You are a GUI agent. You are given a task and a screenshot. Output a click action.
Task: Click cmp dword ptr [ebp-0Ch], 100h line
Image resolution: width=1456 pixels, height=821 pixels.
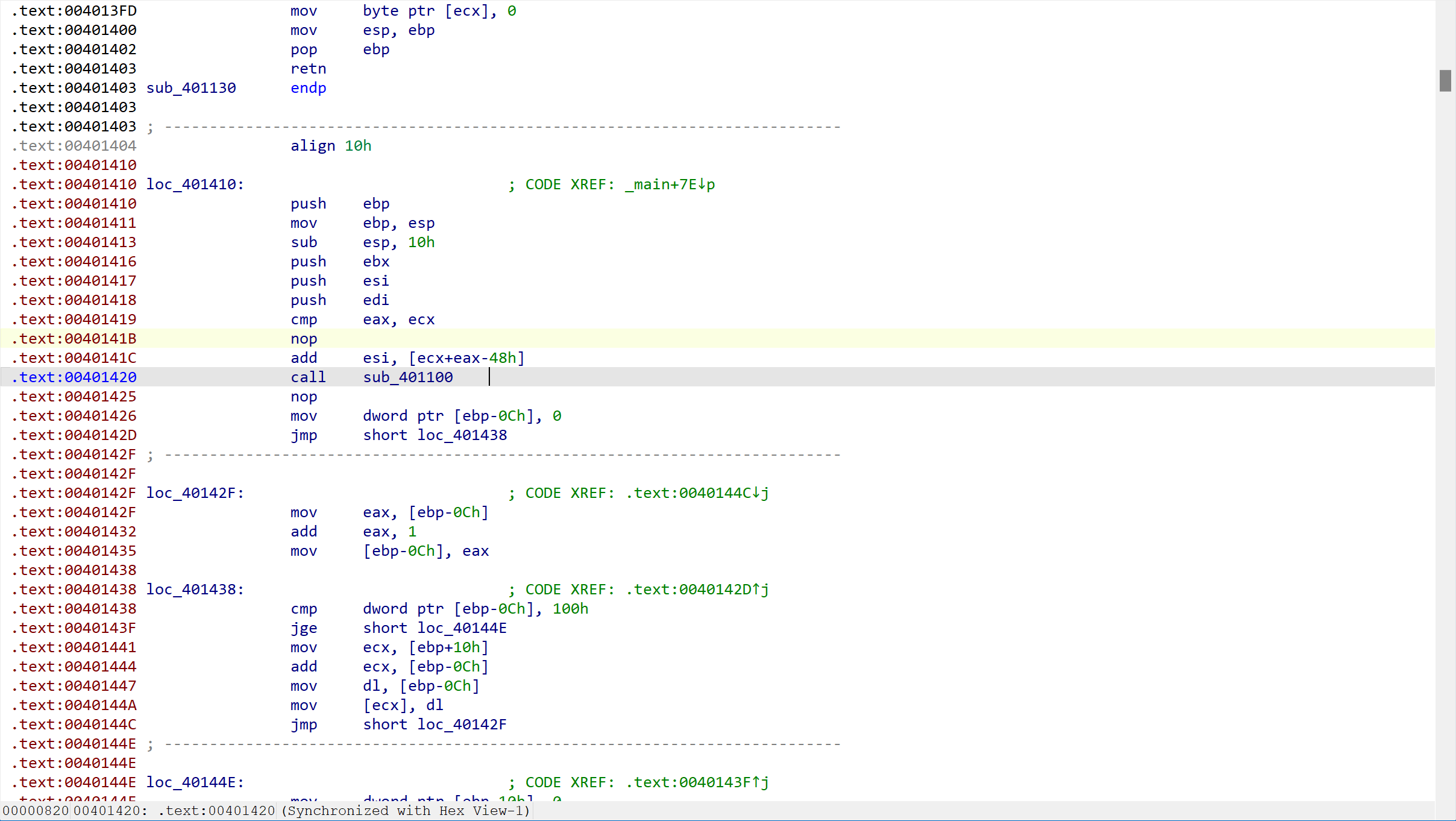pyautogui.click(x=439, y=609)
